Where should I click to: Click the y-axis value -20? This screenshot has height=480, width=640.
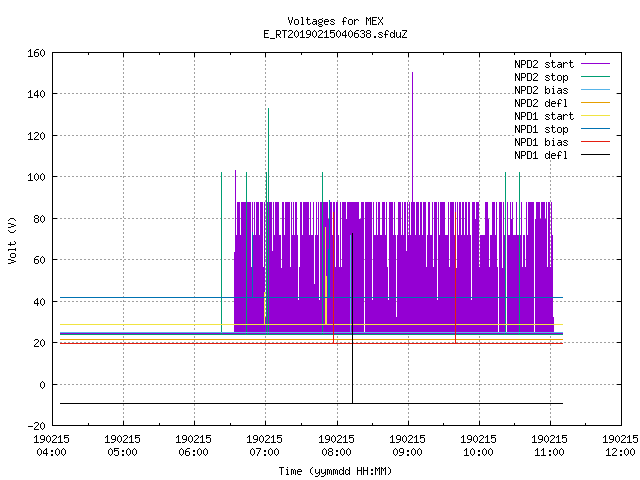tap(36, 426)
